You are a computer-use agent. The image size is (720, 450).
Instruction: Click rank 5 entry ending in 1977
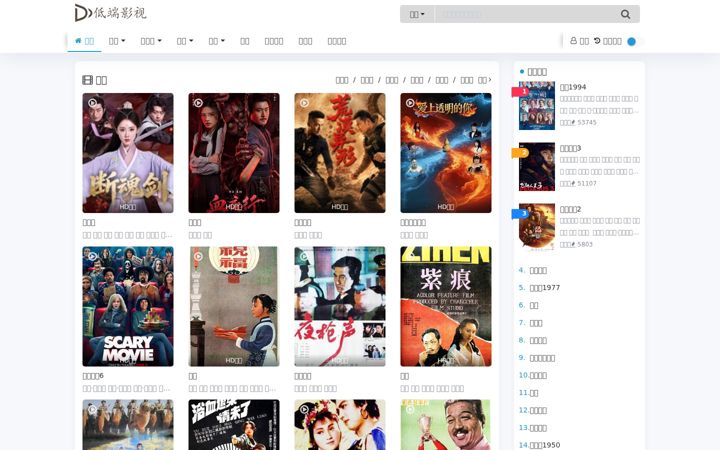545,287
